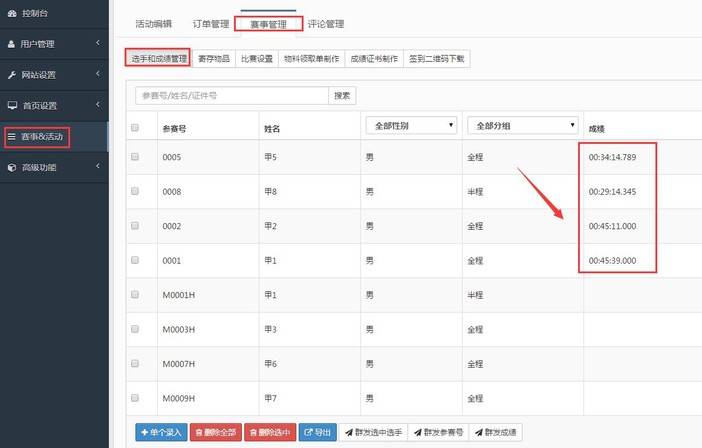The width and height of the screenshot is (702, 448).
Task: Expand the 用户管理 sidebar chevron
Action: (x=97, y=44)
